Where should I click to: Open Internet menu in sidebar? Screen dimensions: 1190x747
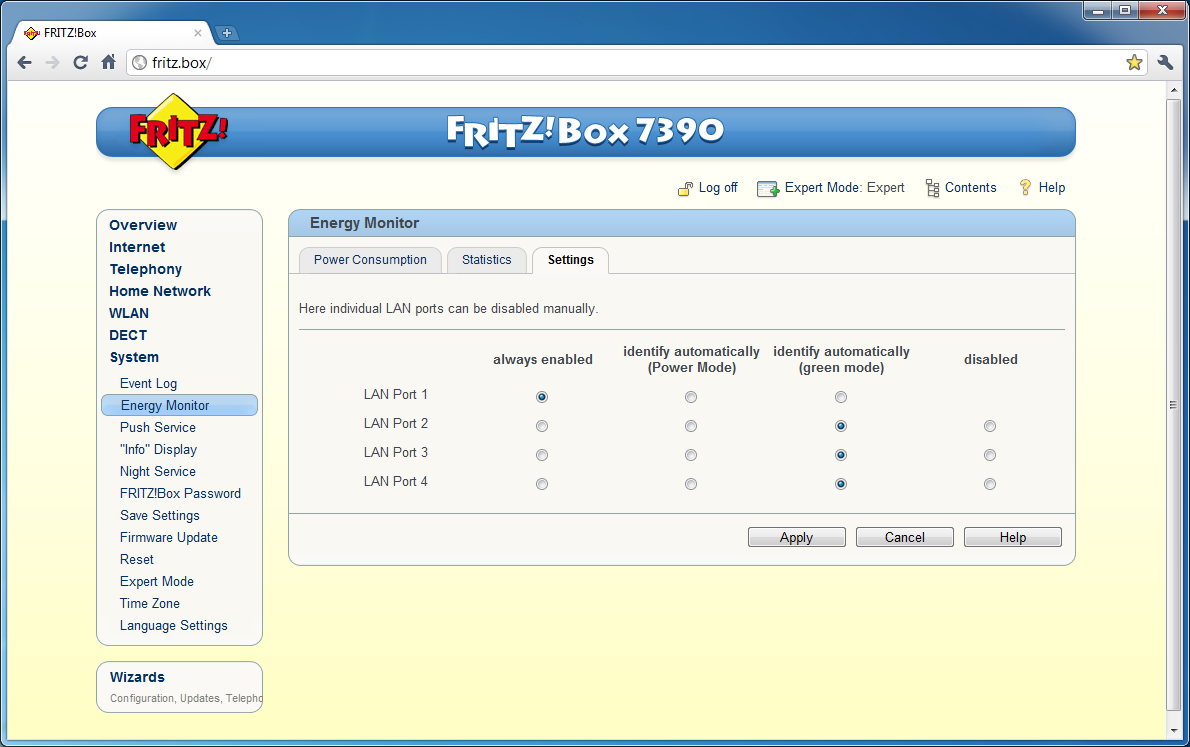point(137,247)
